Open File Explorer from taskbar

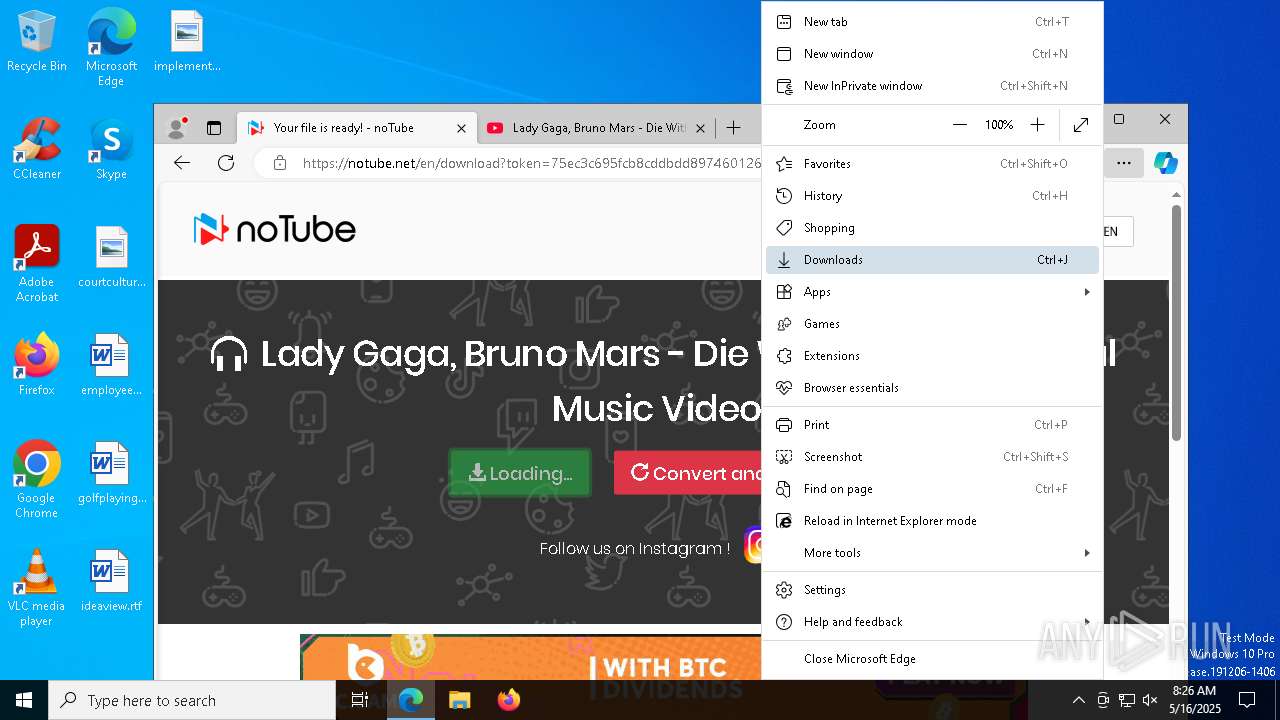tap(459, 700)
